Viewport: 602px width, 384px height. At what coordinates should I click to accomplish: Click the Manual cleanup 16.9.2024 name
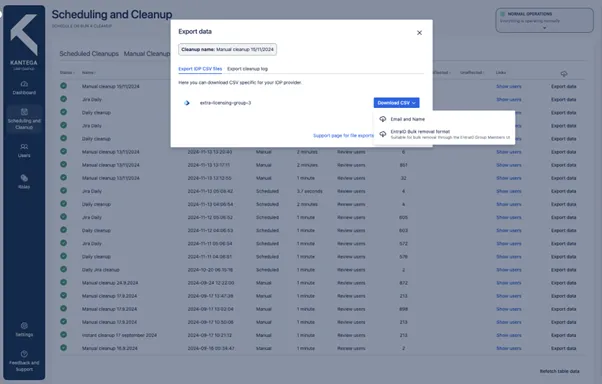point(109,348)
